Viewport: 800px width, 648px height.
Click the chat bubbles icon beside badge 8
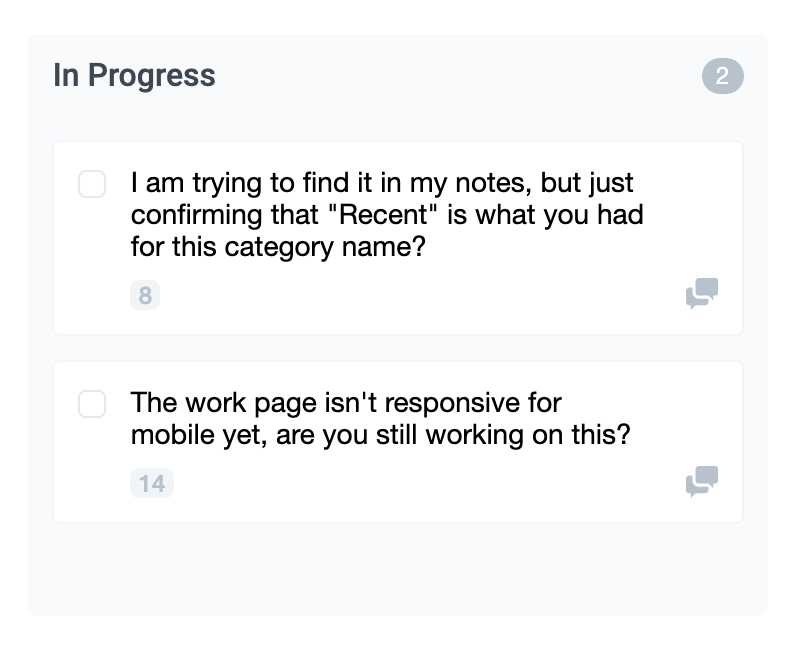702,293
